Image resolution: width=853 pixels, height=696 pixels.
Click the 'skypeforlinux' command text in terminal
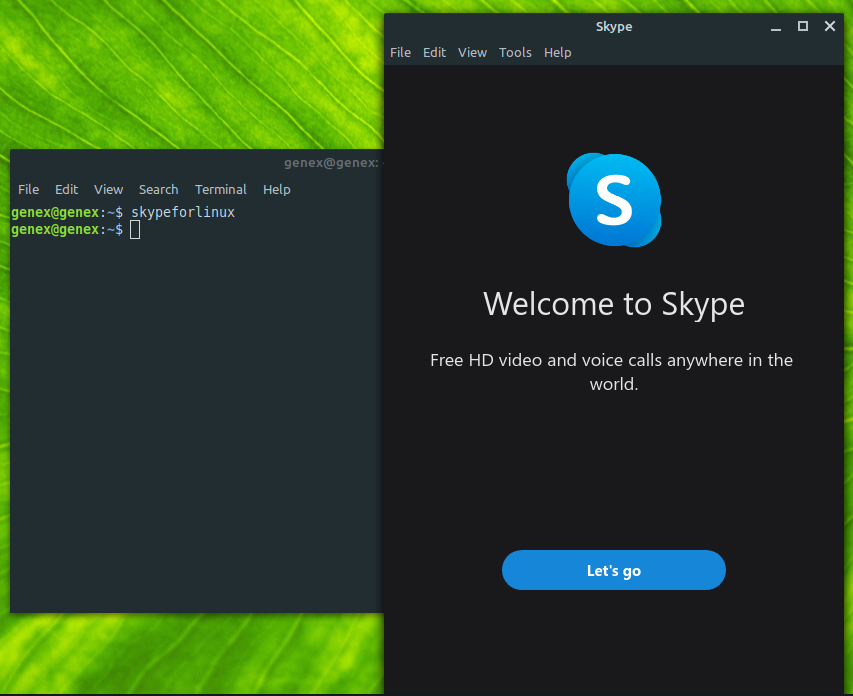point(183,212)
